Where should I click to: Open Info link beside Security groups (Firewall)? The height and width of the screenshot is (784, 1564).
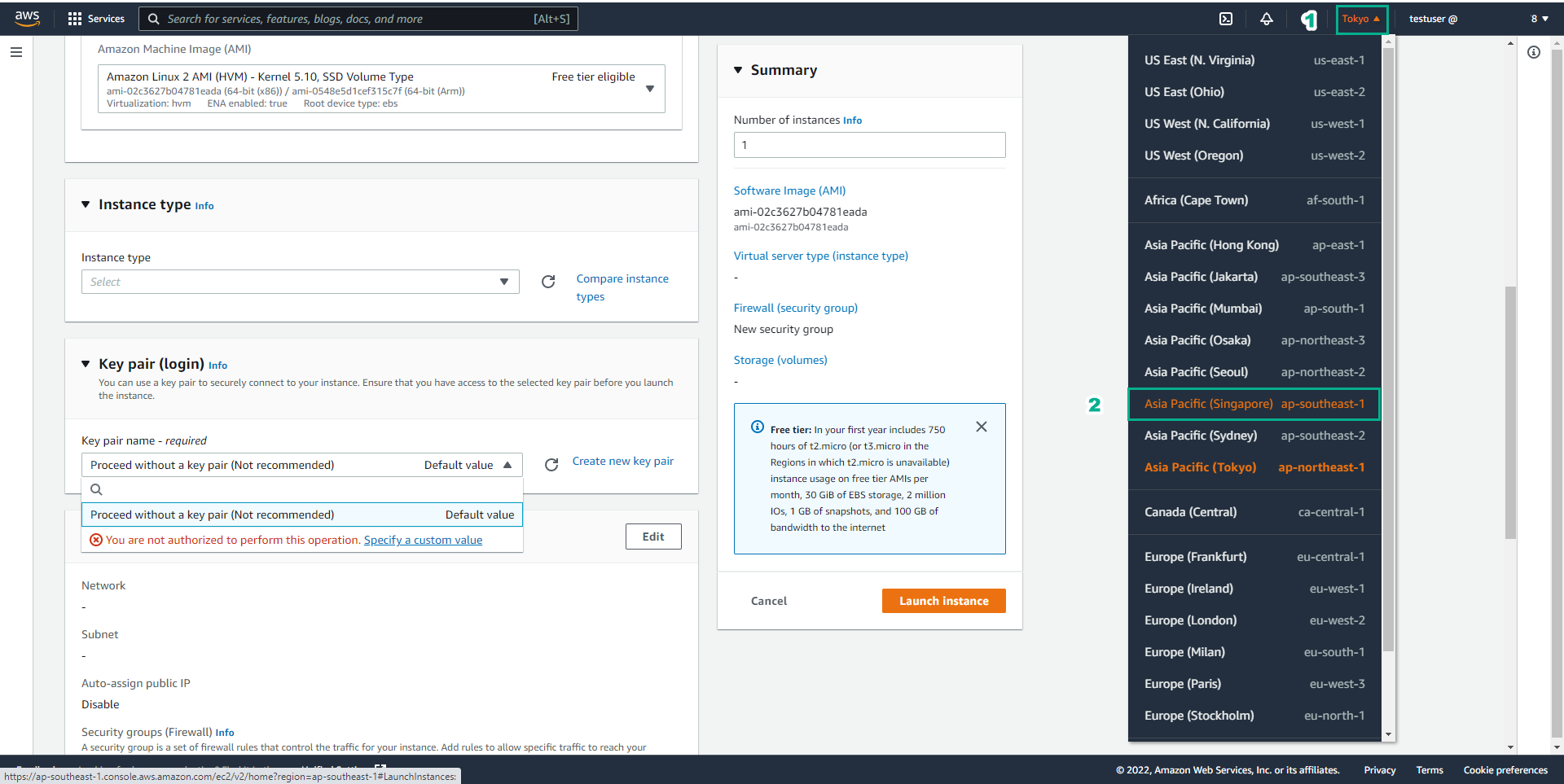[225, 733]
